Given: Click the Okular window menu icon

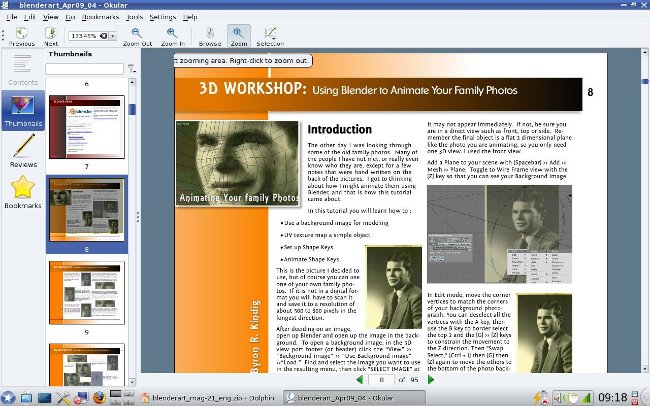Looking at the screenshot, I should tap(5, 5).
